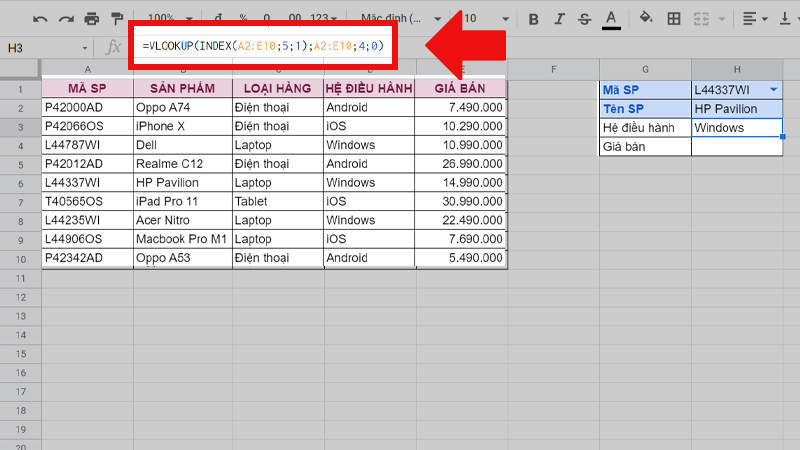Screen dimensions: 800x450
Task: Undo the last action
Action: (x=40, y=19)
